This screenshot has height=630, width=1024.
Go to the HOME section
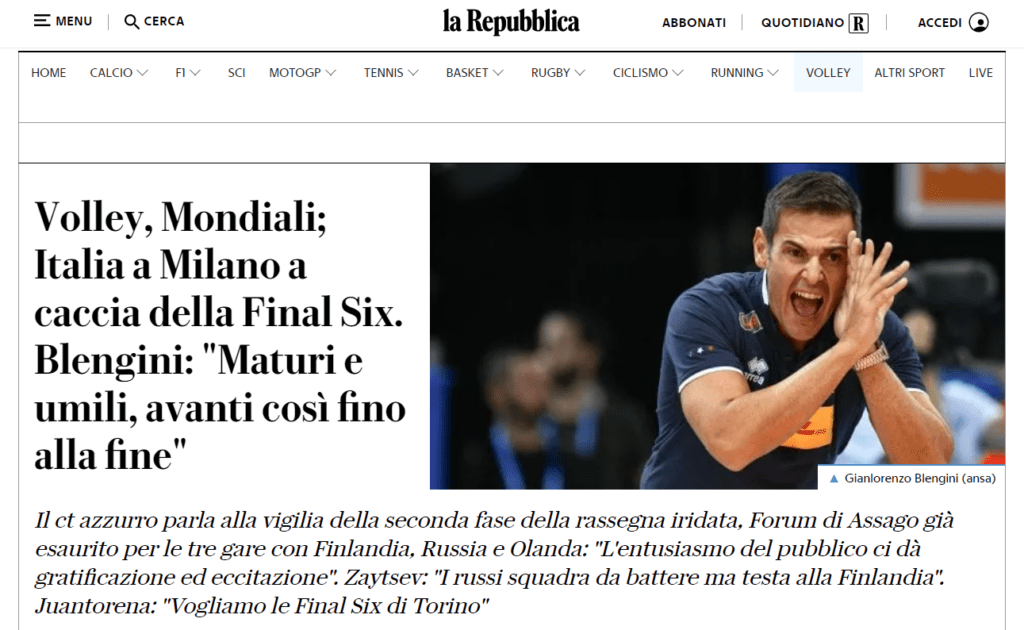click(x=48, y=72)
